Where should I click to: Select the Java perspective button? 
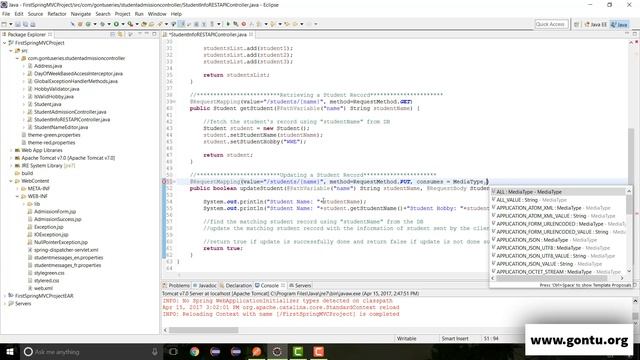(x=619, y=24)
